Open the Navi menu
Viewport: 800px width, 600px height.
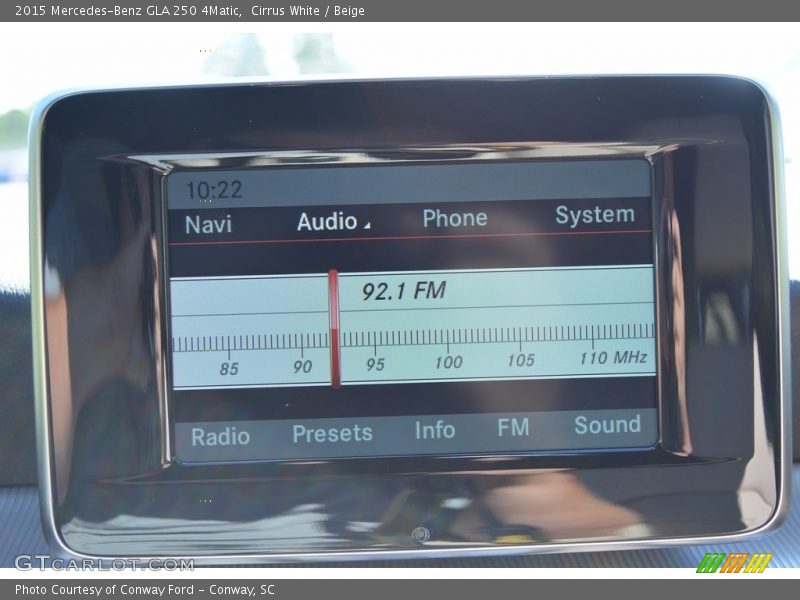[x=208, y=224]
